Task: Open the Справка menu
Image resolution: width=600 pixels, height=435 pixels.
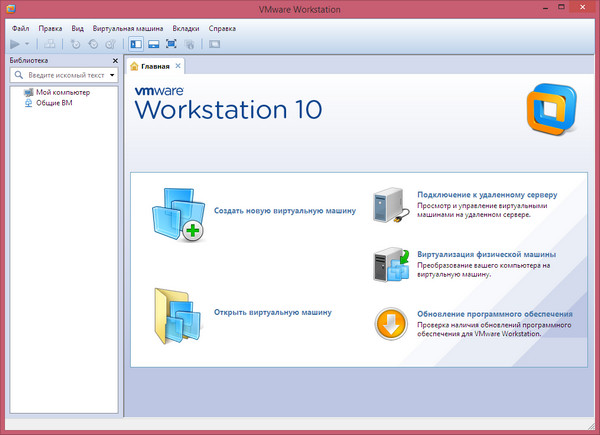Action: point(222,29)
